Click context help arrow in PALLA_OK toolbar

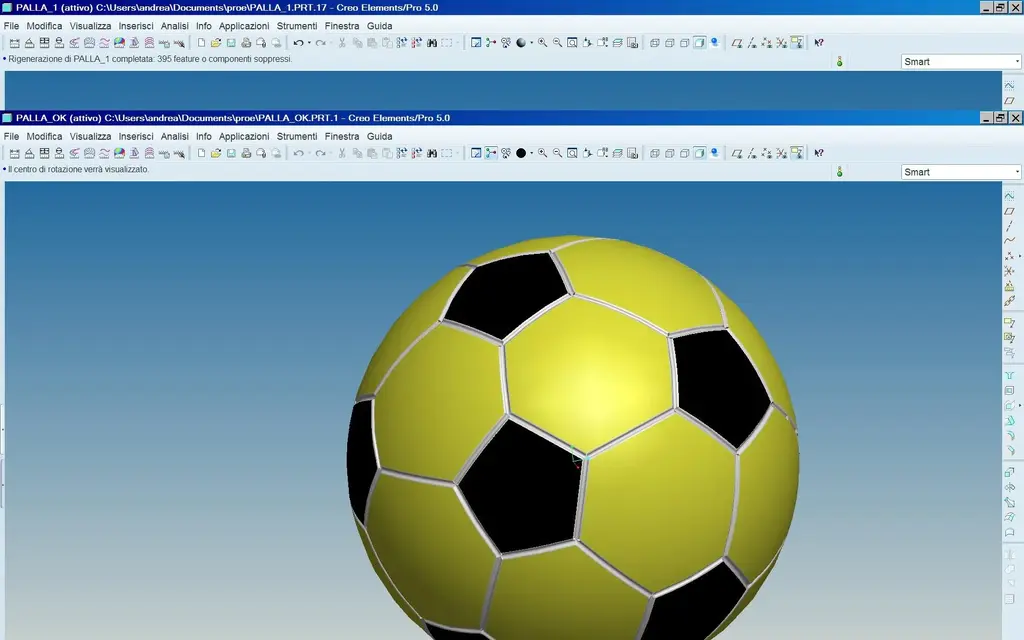819,153
